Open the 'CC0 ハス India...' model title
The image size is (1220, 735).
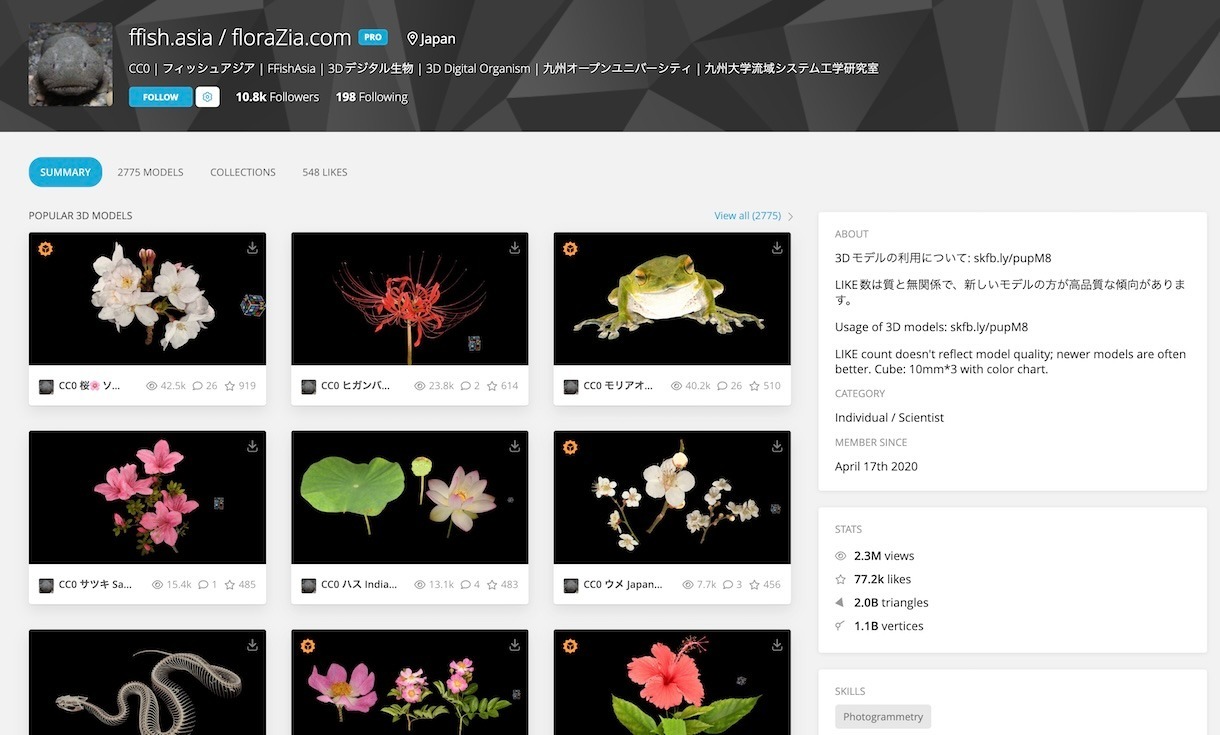pyautogui.click(x=359, y=584)
